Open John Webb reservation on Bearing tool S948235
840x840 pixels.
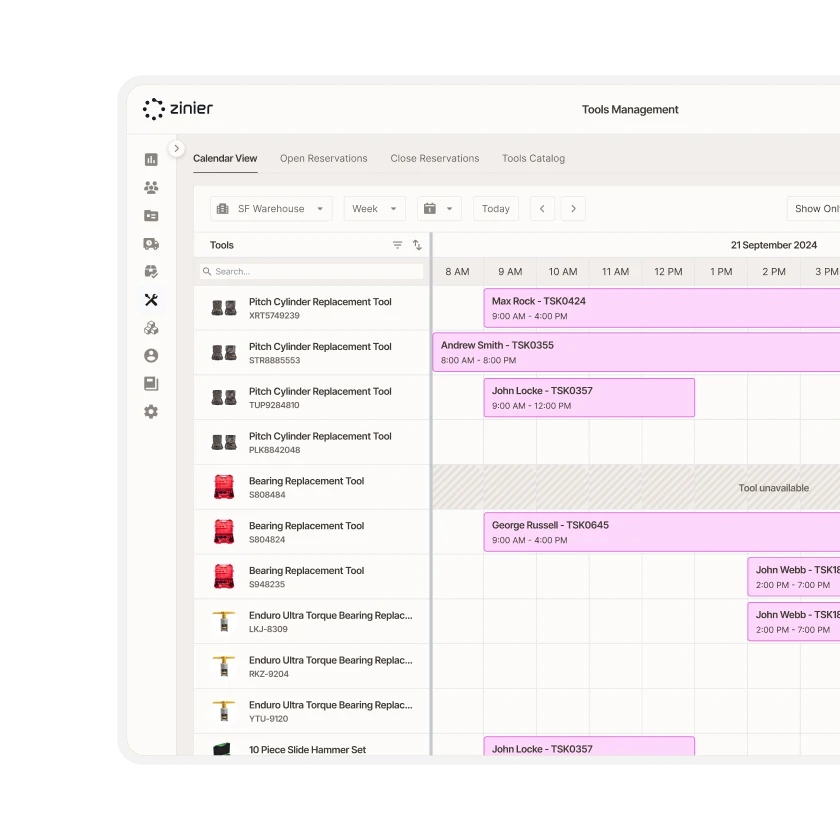[x=794, y=577]
